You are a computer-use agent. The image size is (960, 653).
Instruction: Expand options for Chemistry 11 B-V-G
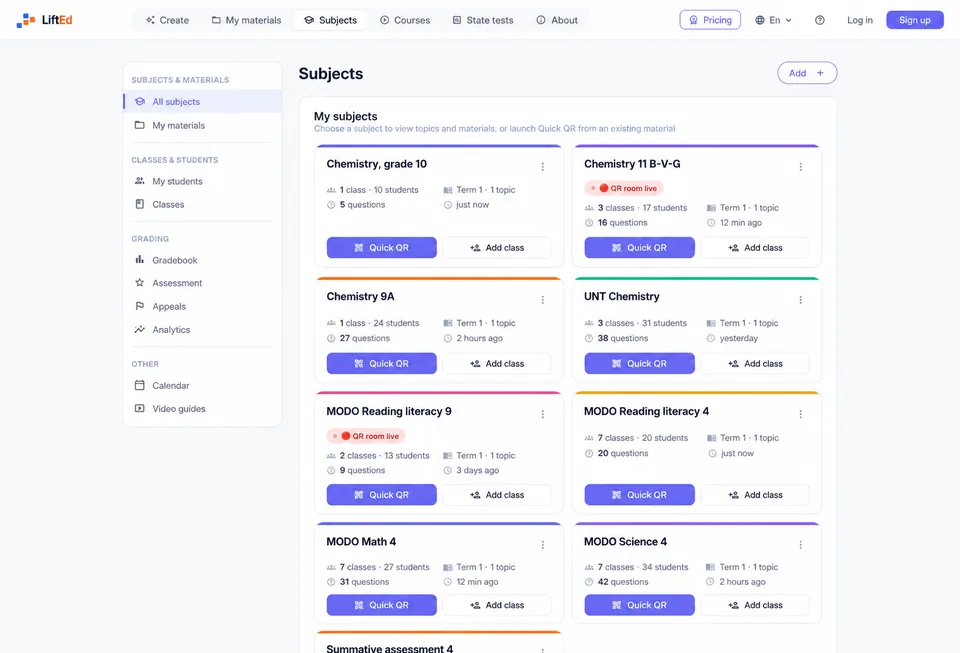(800, 166)
